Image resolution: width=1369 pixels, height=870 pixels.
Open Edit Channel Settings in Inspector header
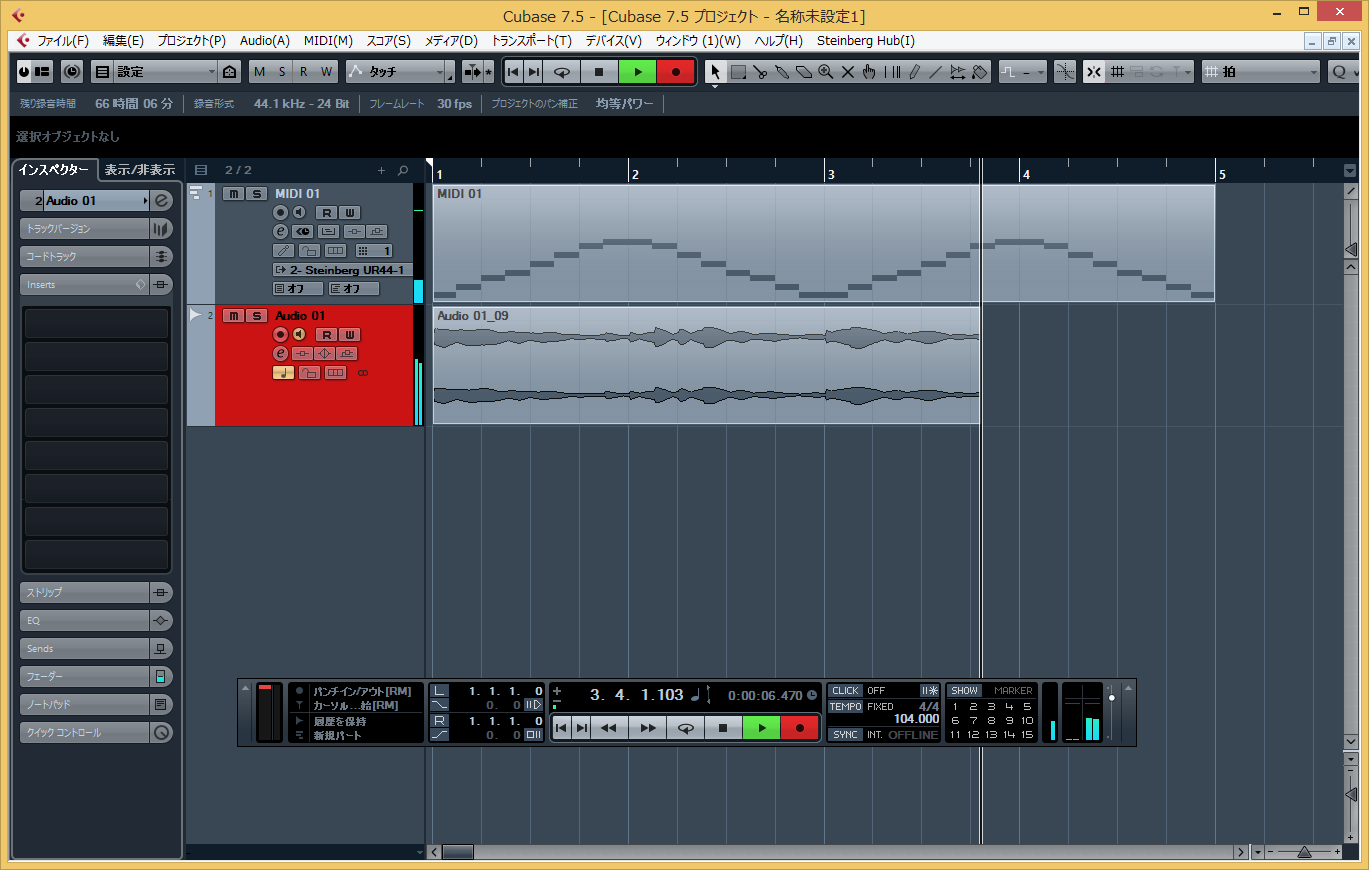(x=162, y=200)
